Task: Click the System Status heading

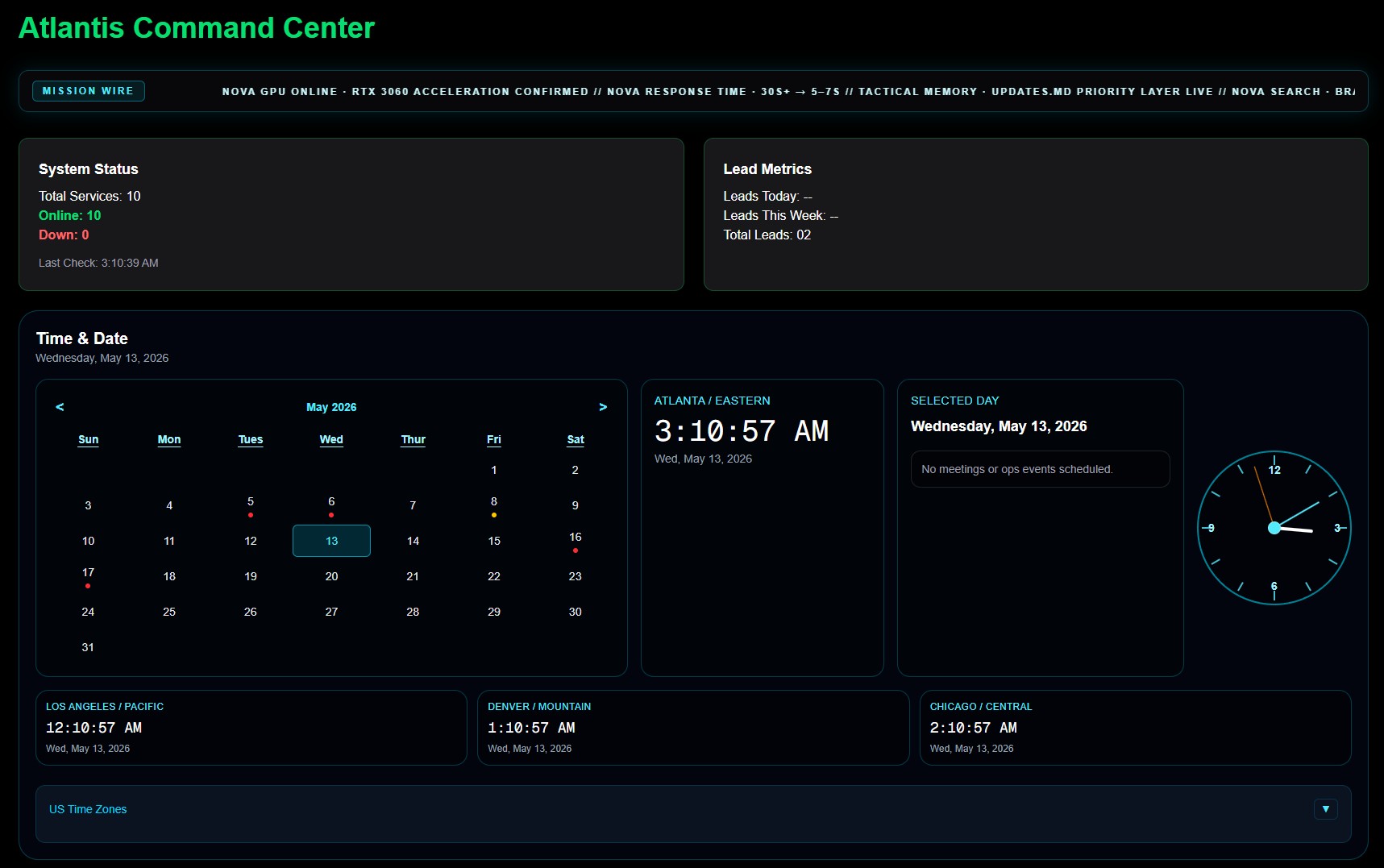Action: tap(89, 169)
